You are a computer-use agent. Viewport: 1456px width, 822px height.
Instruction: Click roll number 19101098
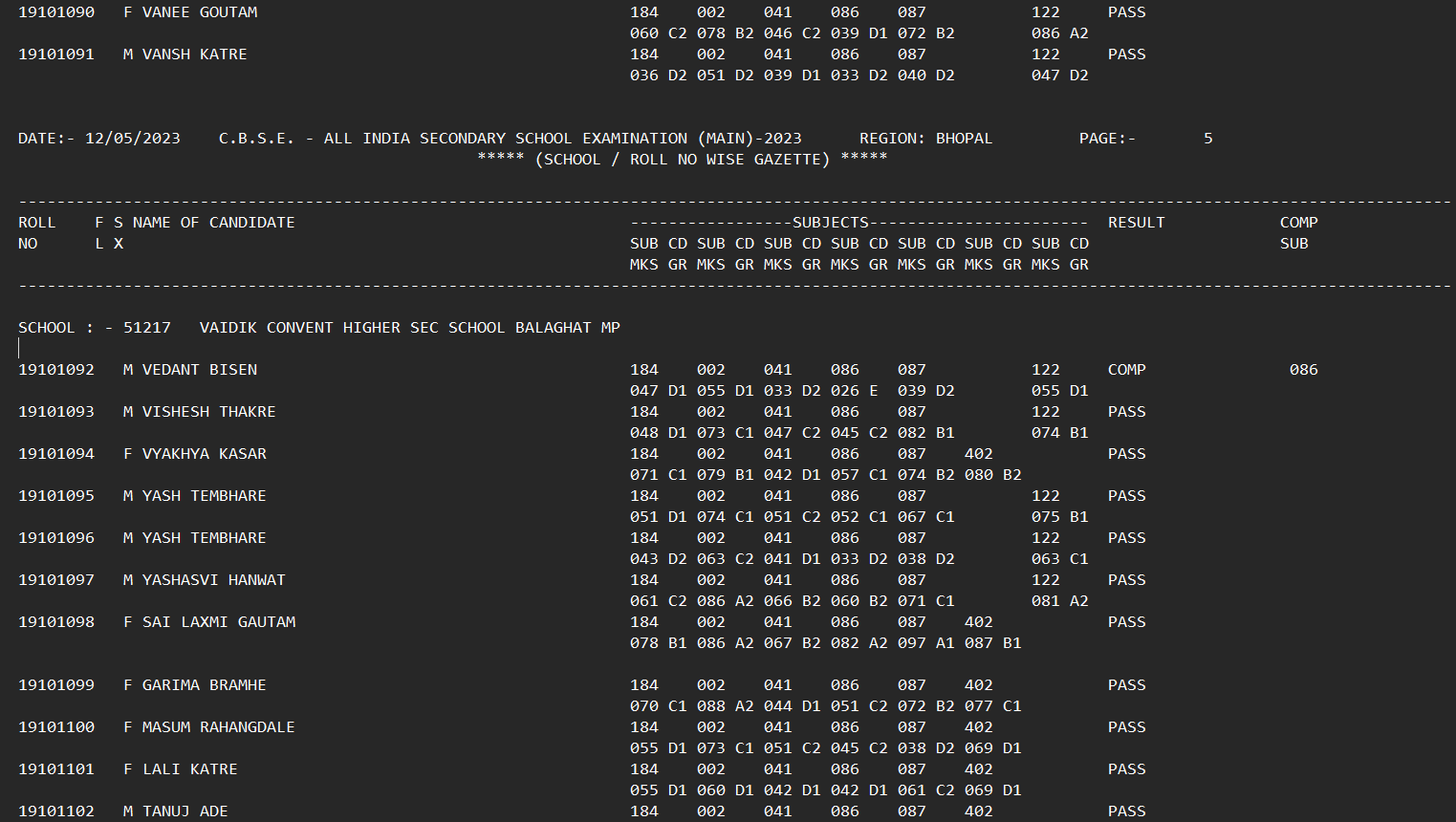56,622
